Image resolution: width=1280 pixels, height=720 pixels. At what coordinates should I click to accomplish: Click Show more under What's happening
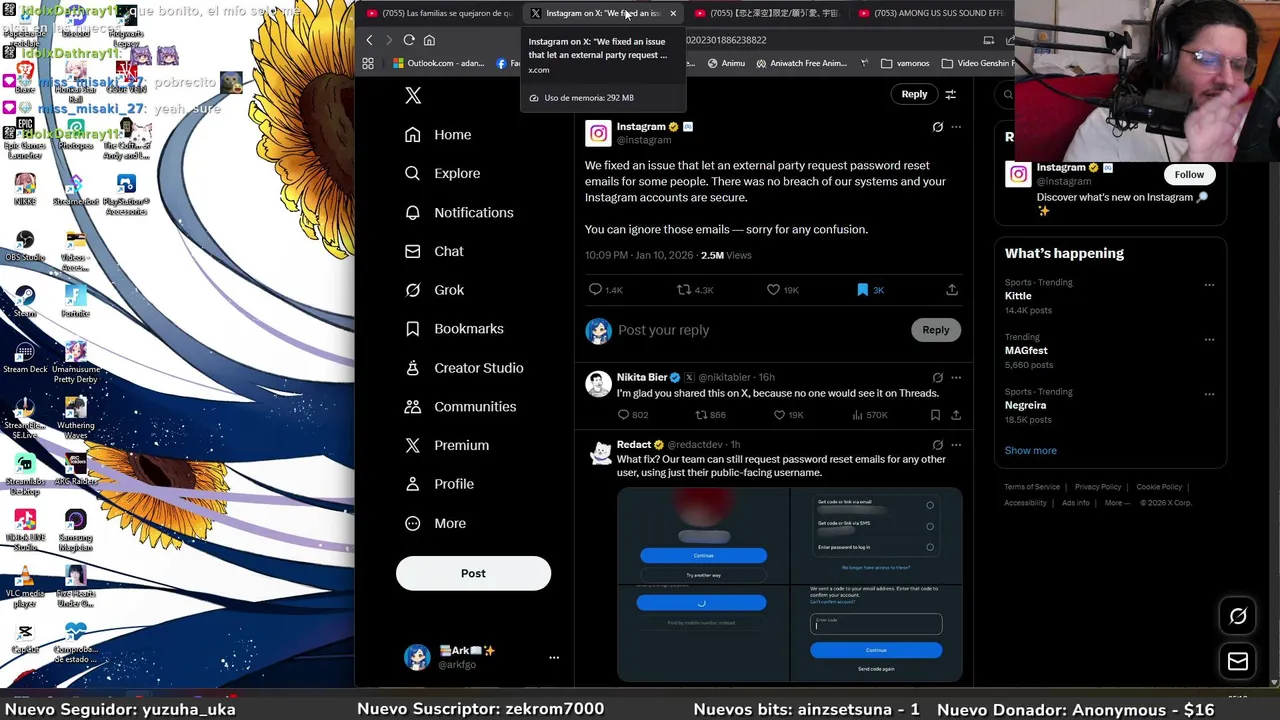tap(1030, 450)
